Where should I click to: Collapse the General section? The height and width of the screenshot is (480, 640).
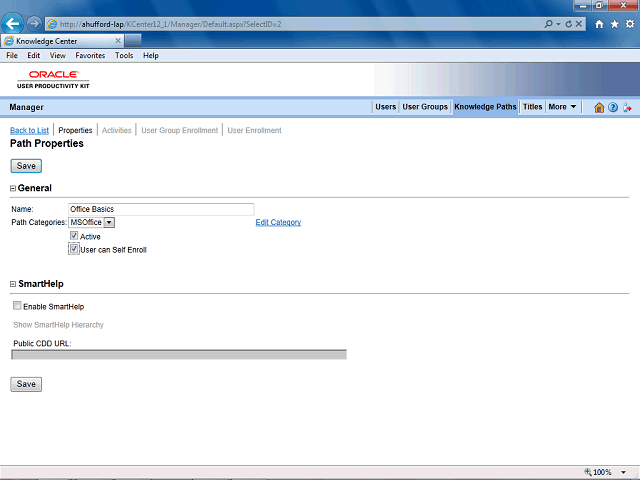13,188
